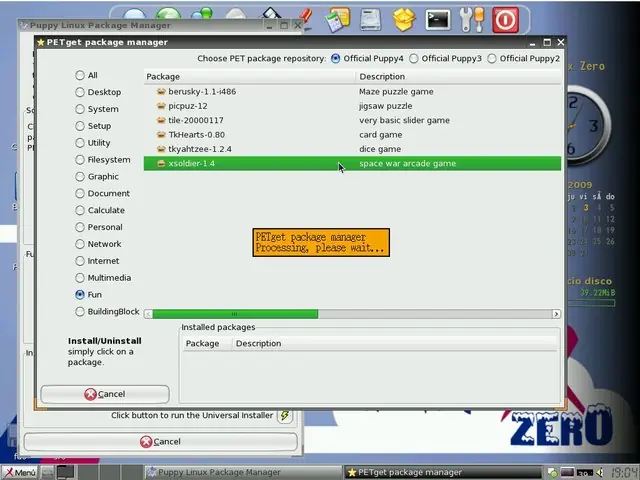Select the Desktop category
Viewport: 640px width, 480px height.
[98, 92]
